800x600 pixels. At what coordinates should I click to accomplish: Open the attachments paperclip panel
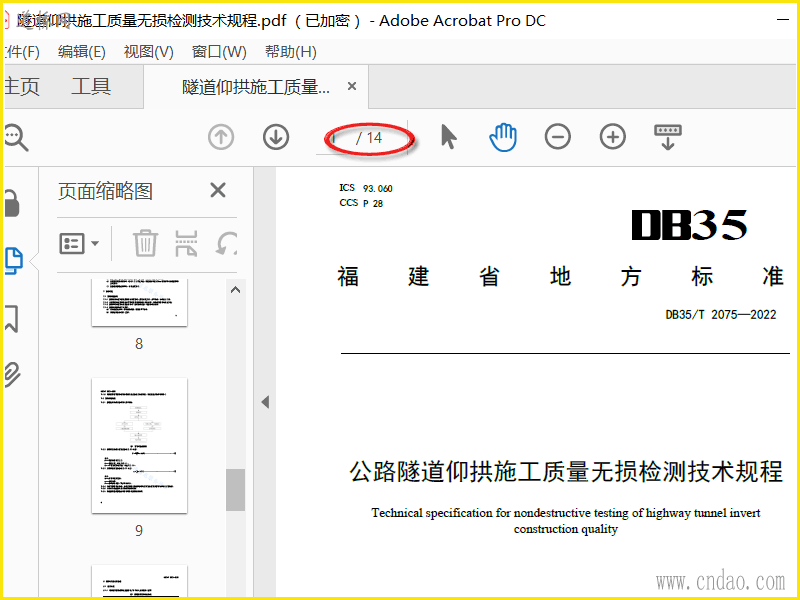click(12, 374)
